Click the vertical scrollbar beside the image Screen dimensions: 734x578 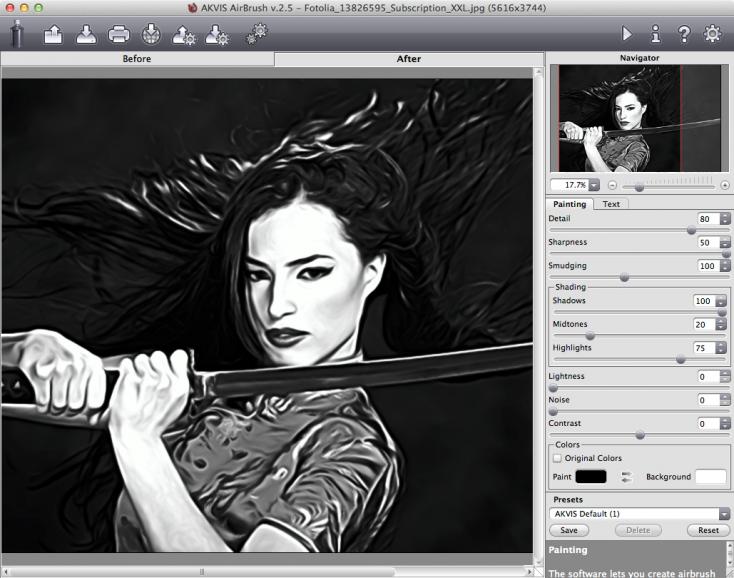(538, 317)
